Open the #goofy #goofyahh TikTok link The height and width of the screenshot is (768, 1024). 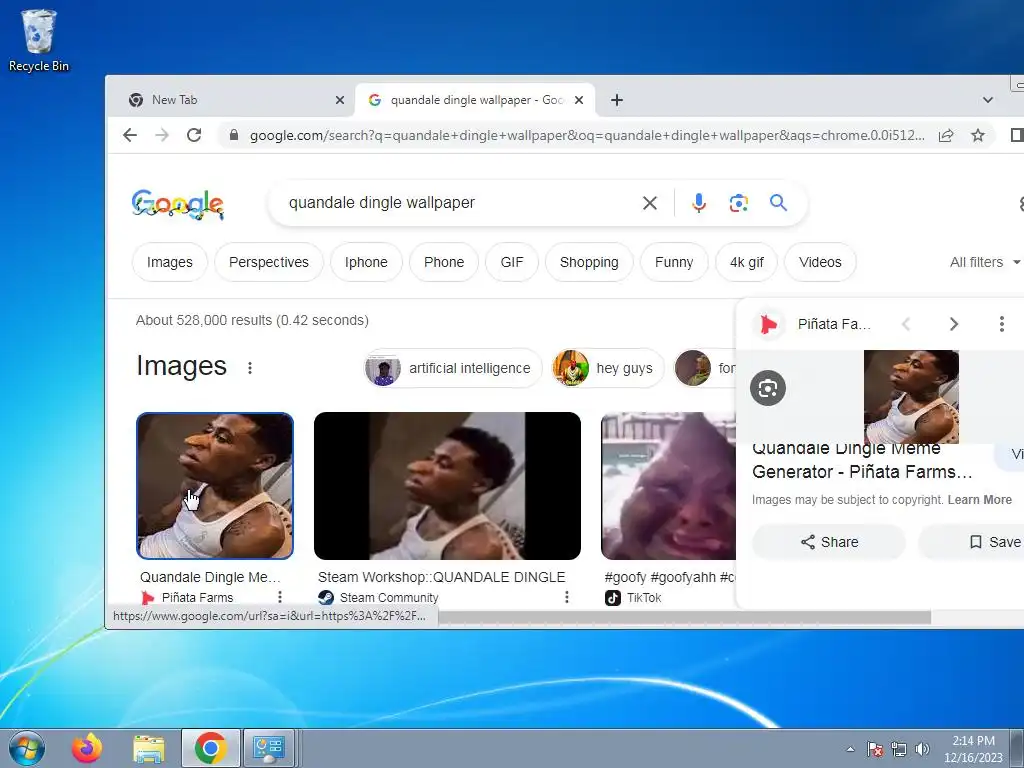pyautogui.click(x=669, y=577)
